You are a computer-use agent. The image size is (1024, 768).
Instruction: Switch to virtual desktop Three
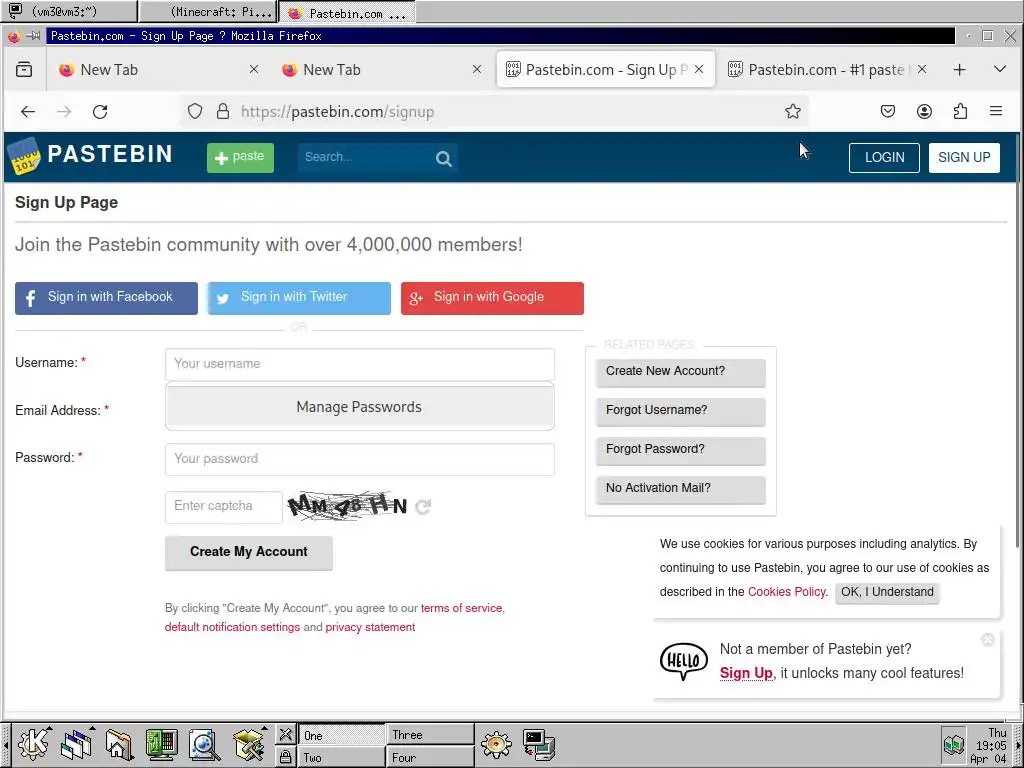tap(430, 735)
